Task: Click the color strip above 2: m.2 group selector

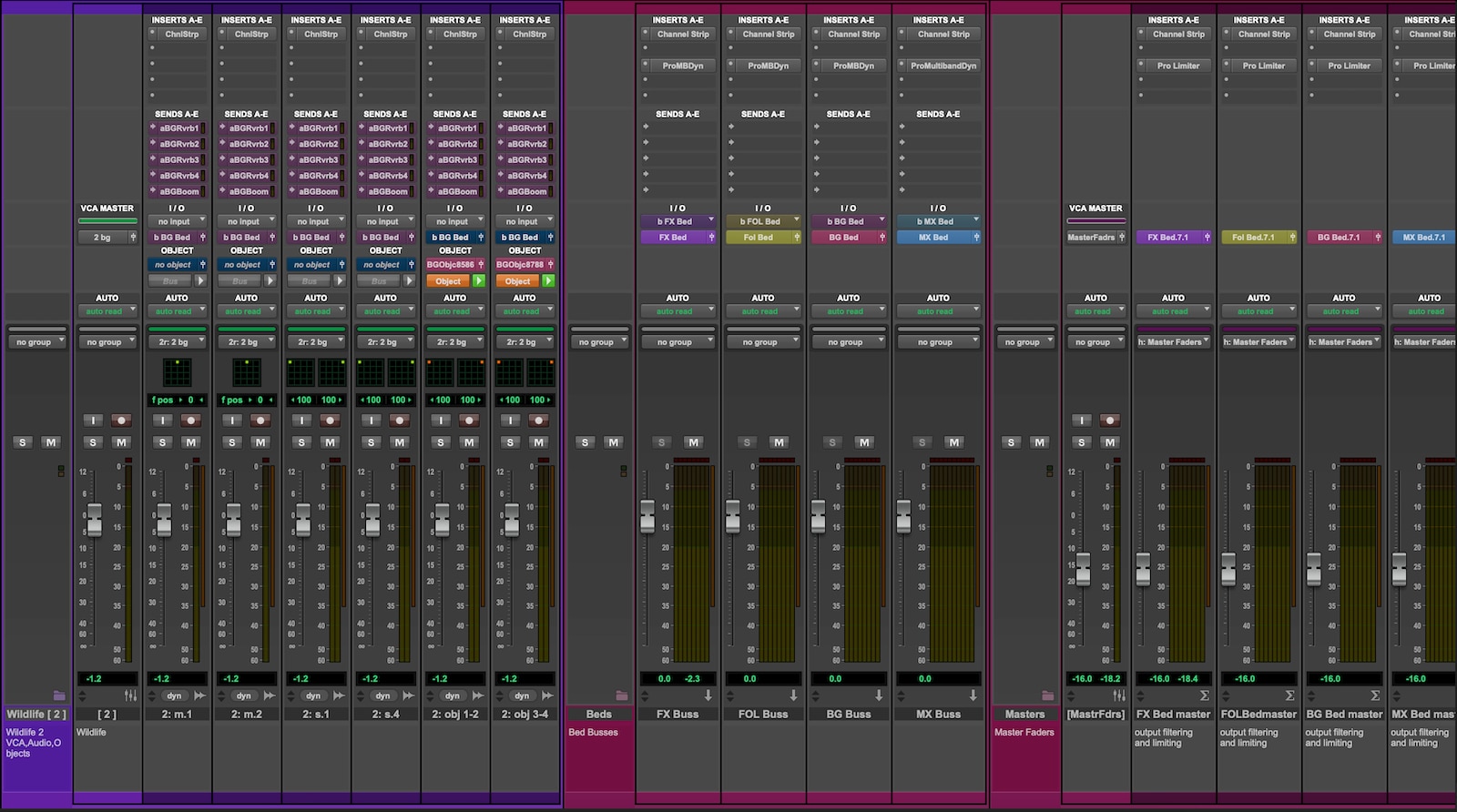Action: pyautogui.click(x=247, y=329)
